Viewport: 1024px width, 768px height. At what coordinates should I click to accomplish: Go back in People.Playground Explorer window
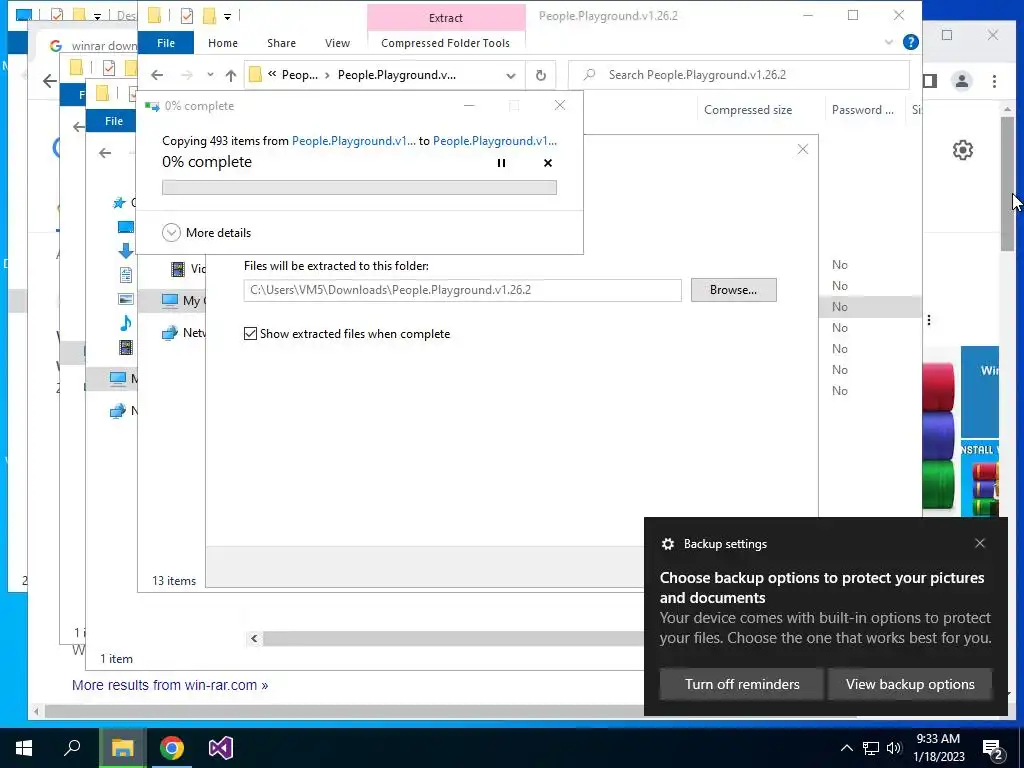point(157,75)
